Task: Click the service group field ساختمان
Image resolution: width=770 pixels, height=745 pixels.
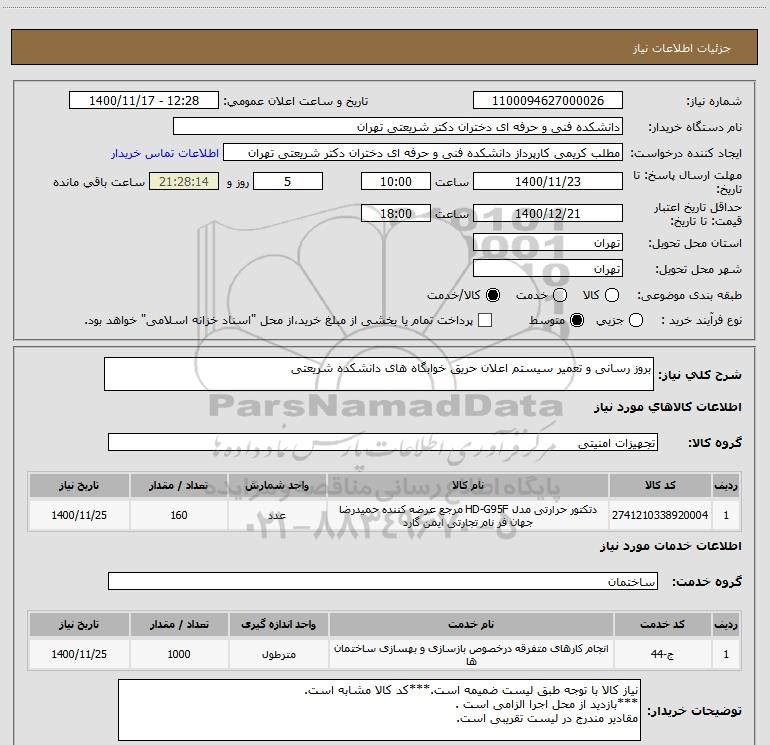Action: tap(383, 581)
